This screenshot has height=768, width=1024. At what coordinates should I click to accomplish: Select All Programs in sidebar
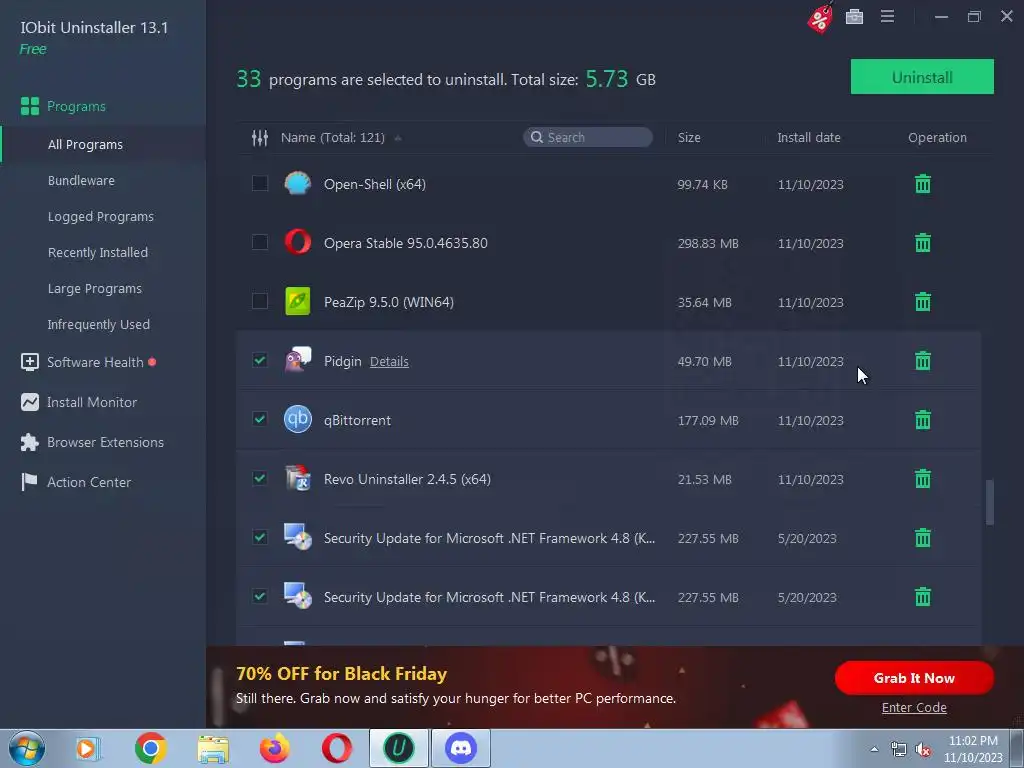85,144
